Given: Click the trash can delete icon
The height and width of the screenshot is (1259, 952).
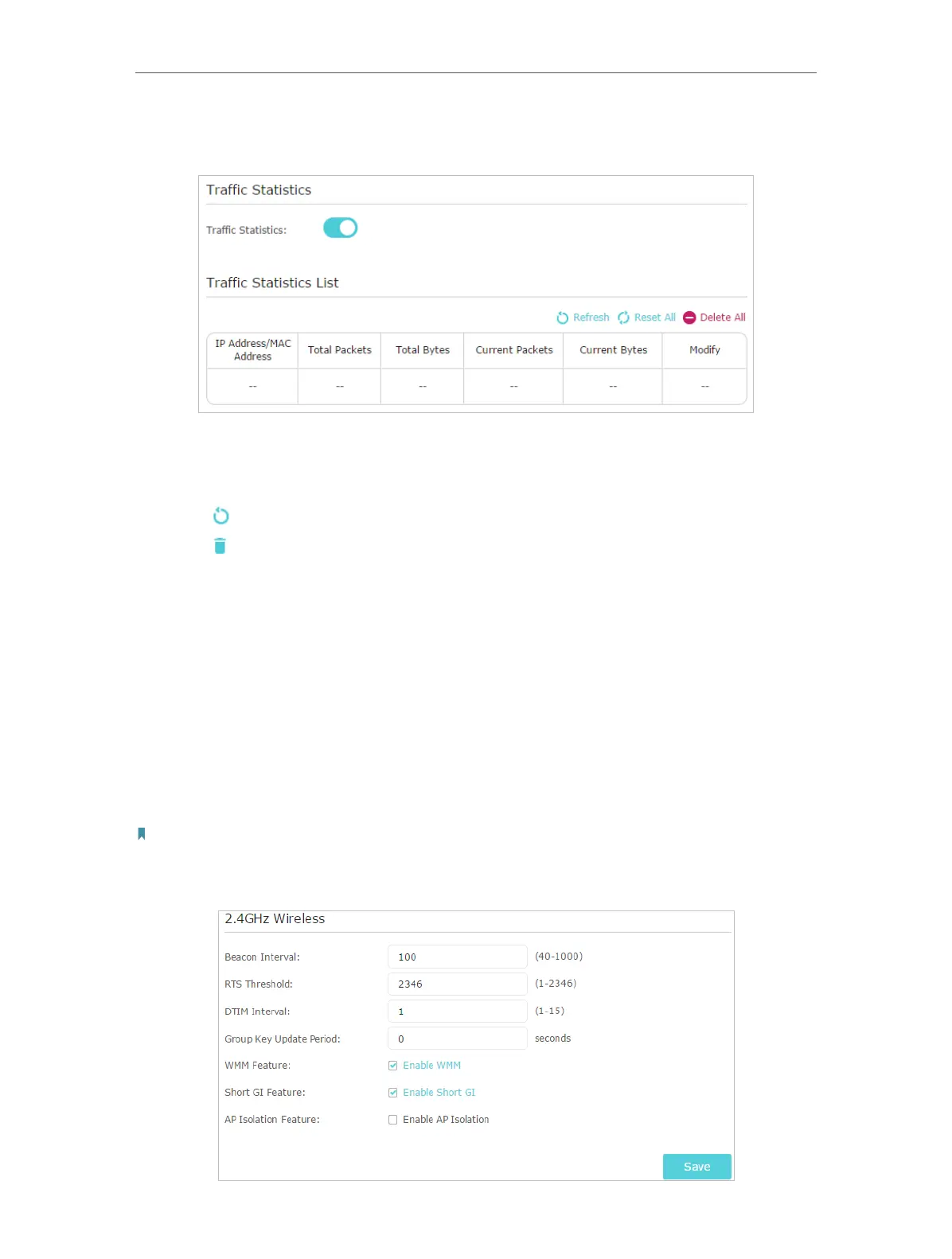Looking at the screenshot, I should tap(220, 546).
